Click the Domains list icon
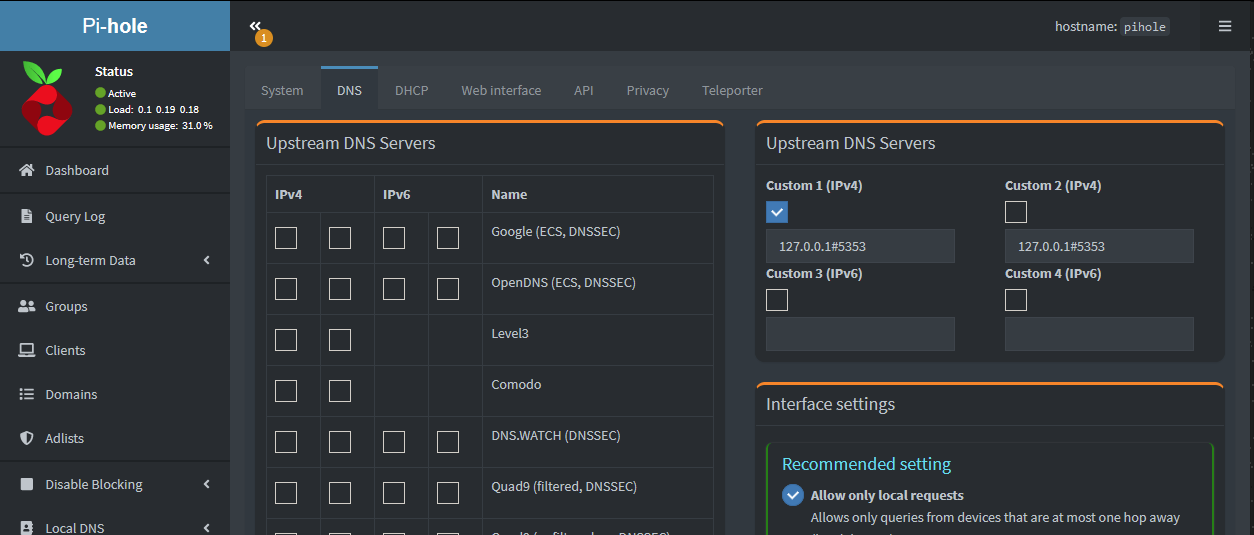This screenshot has width=1254, height=535. click(27, 395)
